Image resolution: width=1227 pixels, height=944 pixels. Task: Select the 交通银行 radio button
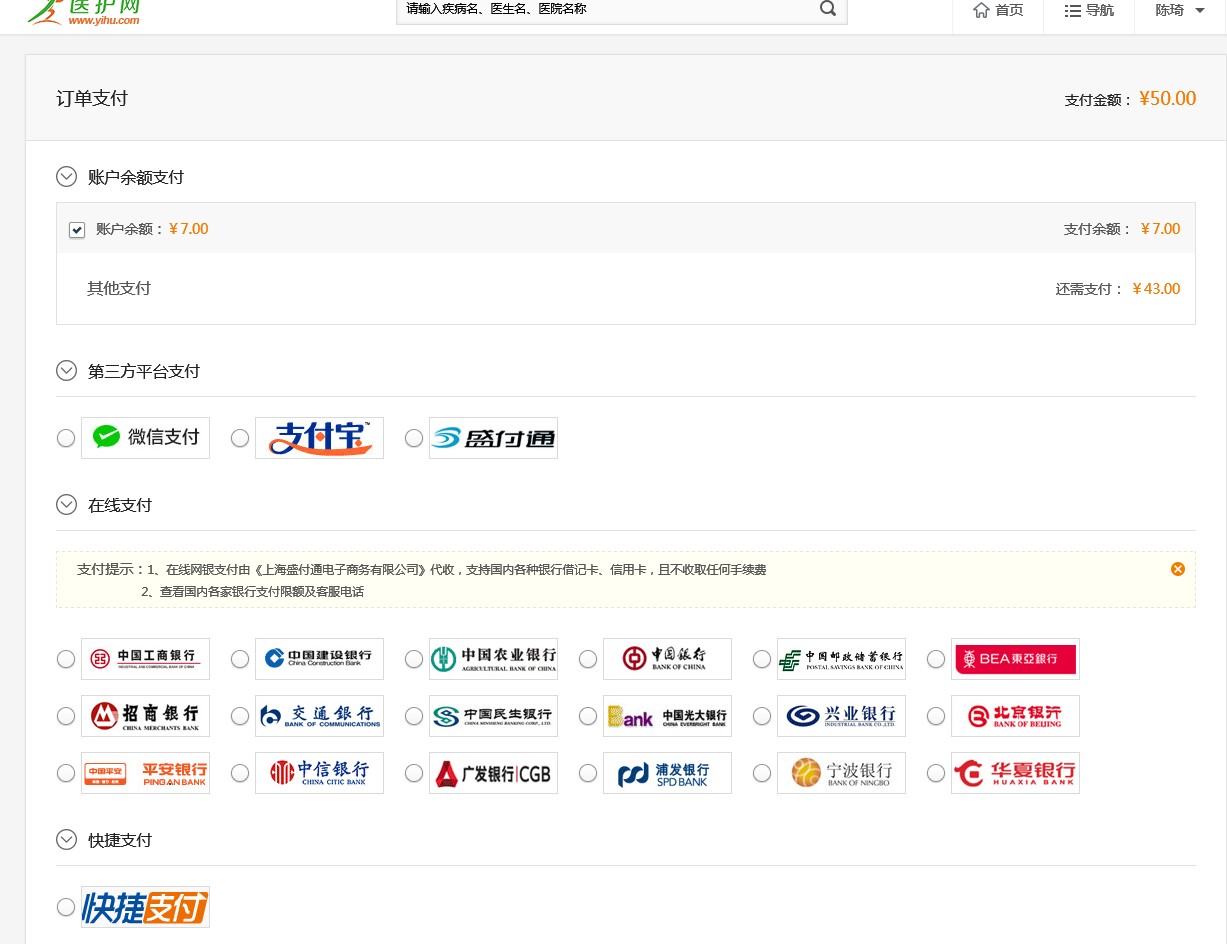[x=240, y=716]
